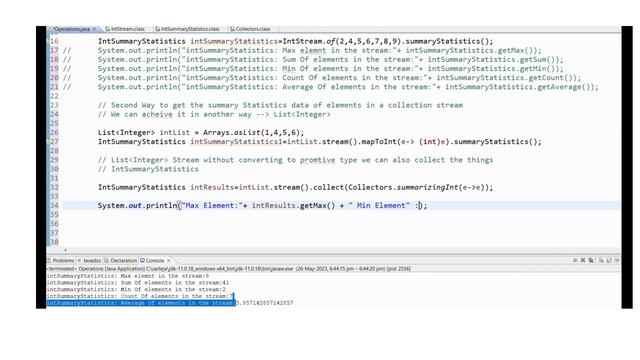Click variable 'intSummaryStatistics1' on line 27
This screenshot has height=360, width=640.
pos(236,142)
